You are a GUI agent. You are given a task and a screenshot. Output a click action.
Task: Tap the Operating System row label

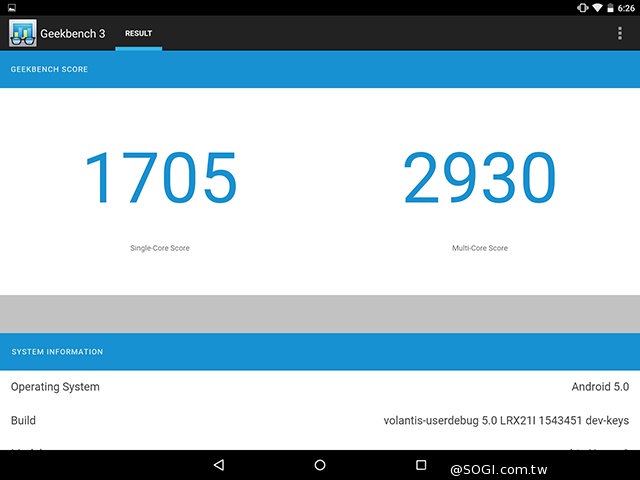[x=55, y=387]
